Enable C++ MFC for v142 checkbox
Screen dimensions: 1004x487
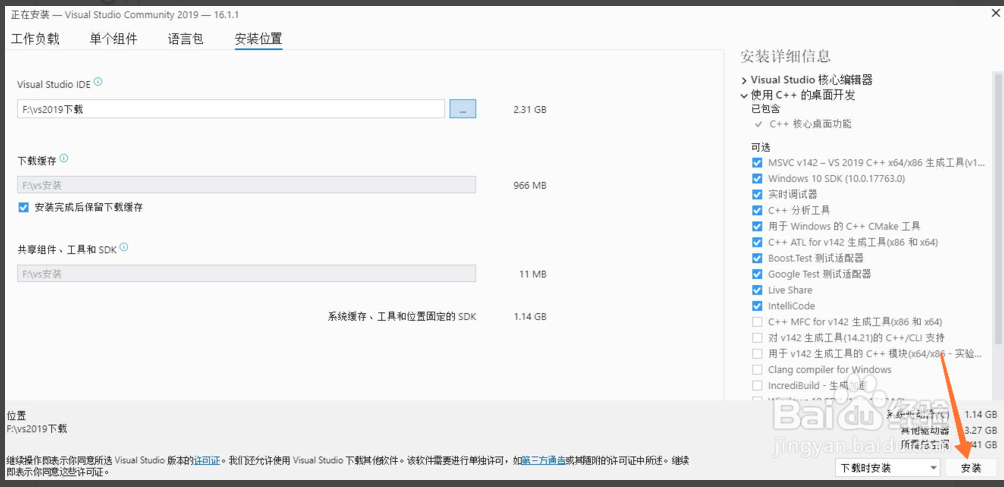tap(757, 321)
